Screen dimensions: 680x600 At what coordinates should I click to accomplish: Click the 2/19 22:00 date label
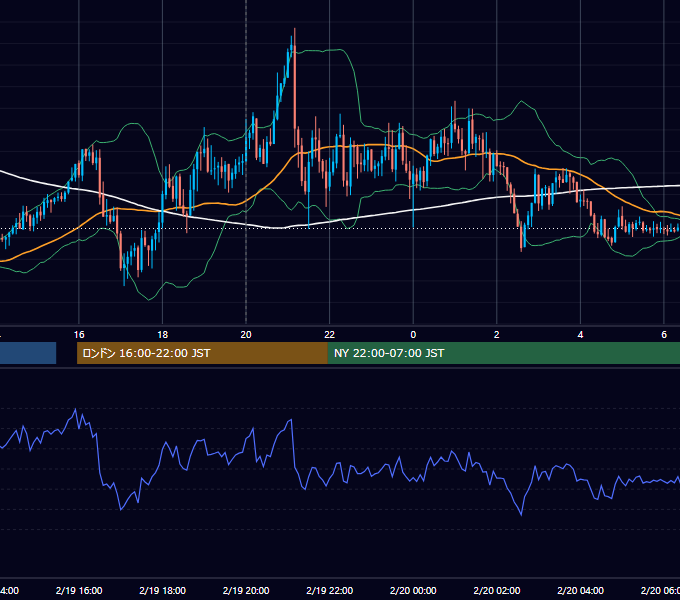pos(330,590)
